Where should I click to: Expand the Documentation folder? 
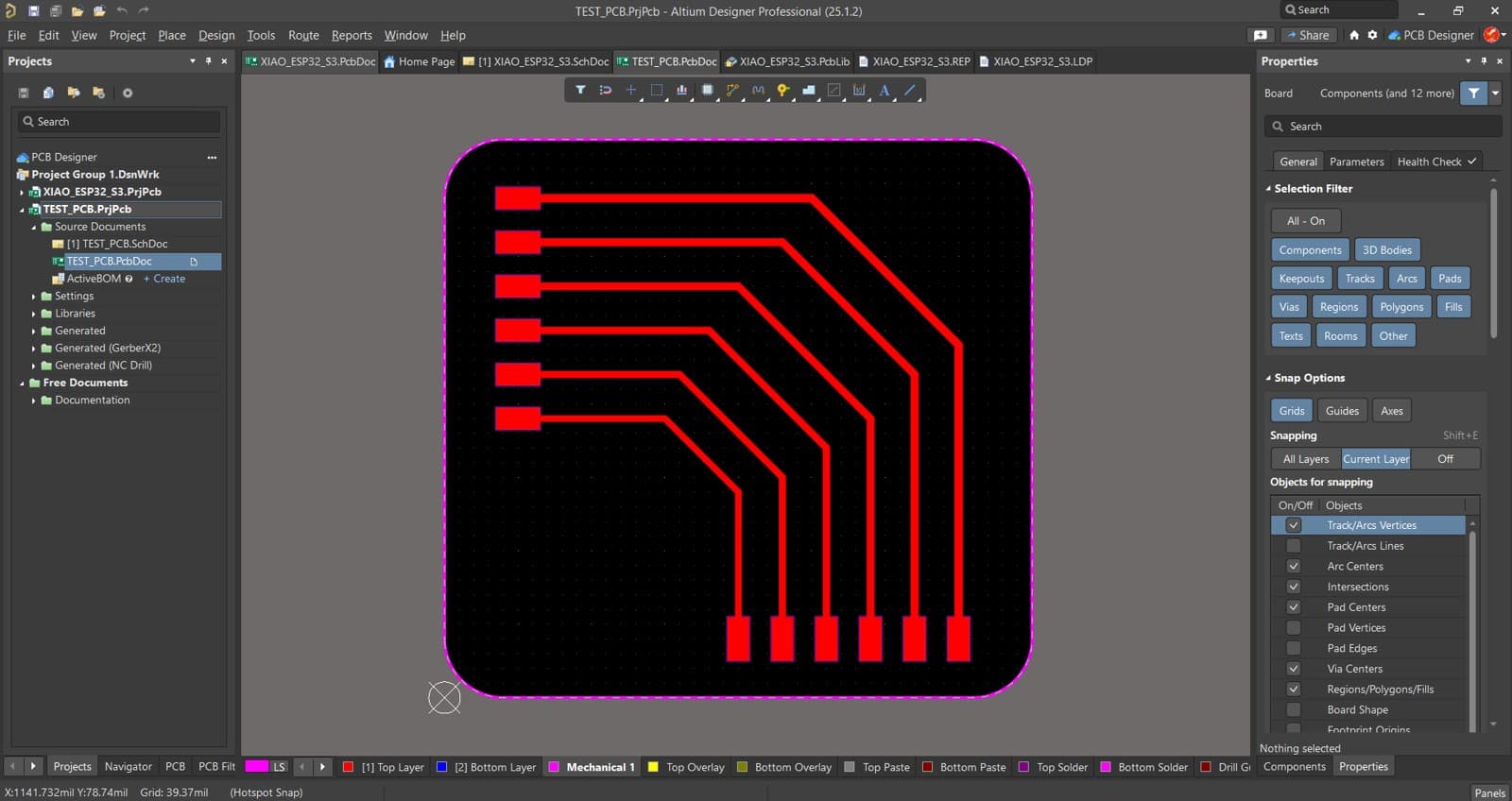point(34,400)
